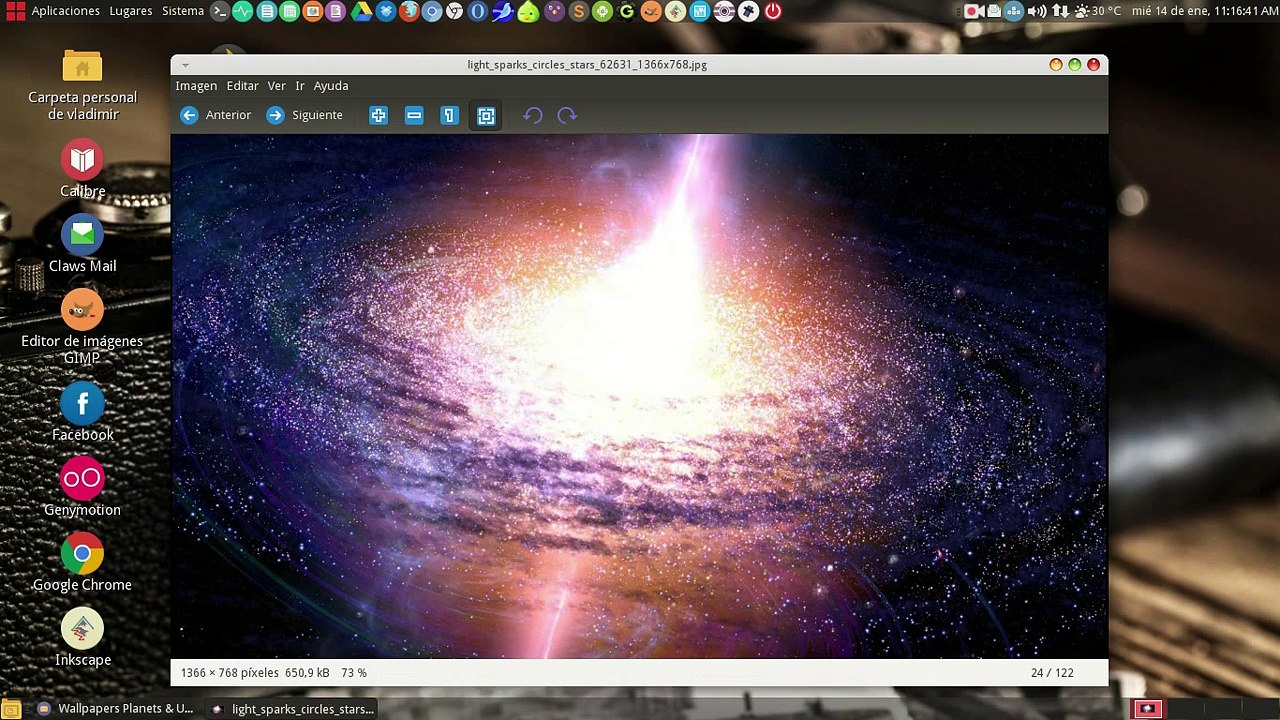Open the calendar from the date and clock

point(1204,11)
